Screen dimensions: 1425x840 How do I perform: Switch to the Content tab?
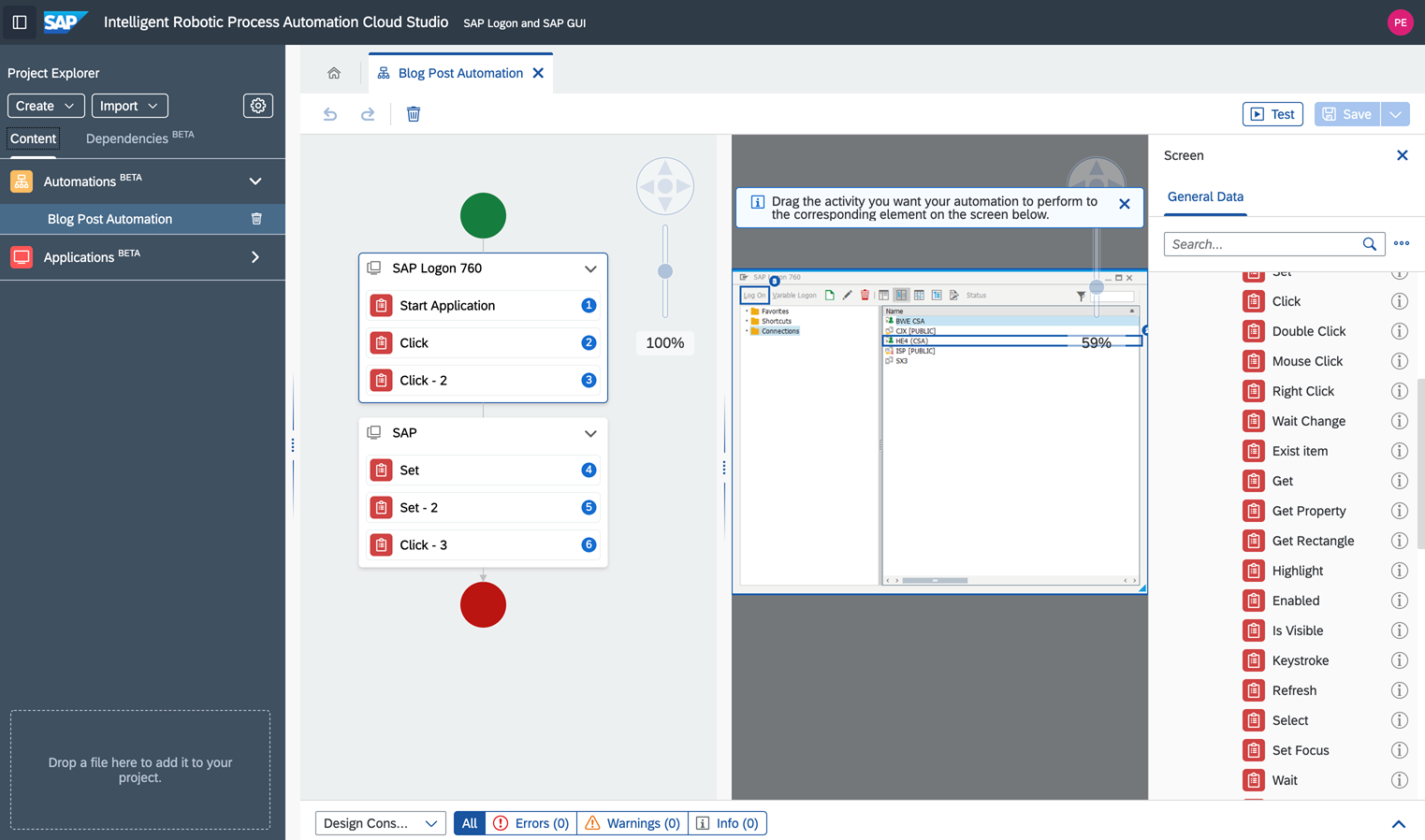(33, 138)
